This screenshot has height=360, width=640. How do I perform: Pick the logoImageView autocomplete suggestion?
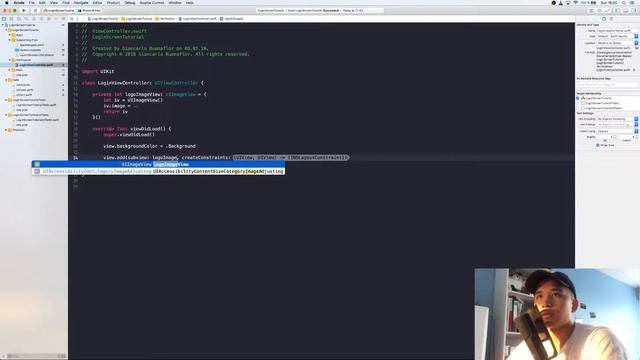tap(158, 164)
